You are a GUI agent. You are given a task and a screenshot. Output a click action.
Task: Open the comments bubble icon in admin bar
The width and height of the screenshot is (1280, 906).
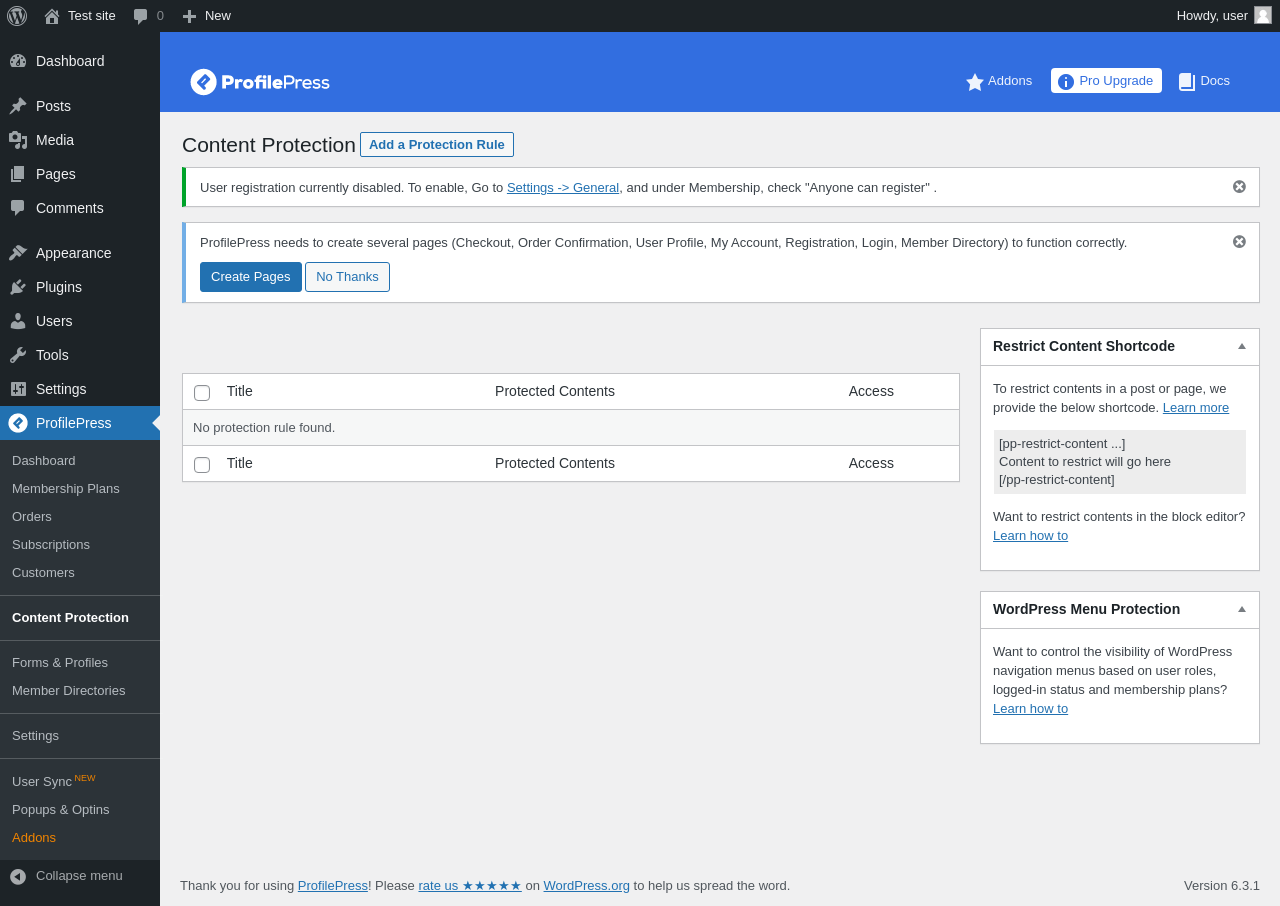(141, 16)
